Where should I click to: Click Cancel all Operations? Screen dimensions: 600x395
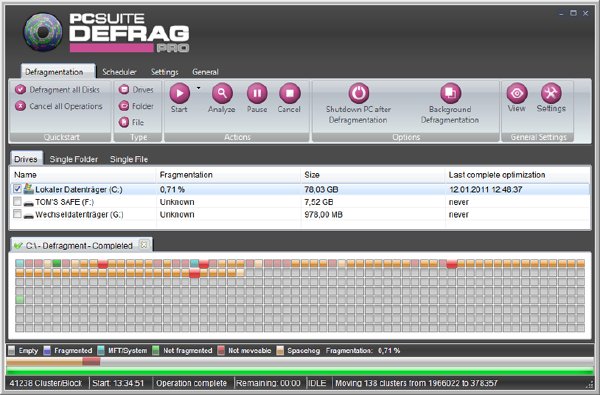[59, 106]
